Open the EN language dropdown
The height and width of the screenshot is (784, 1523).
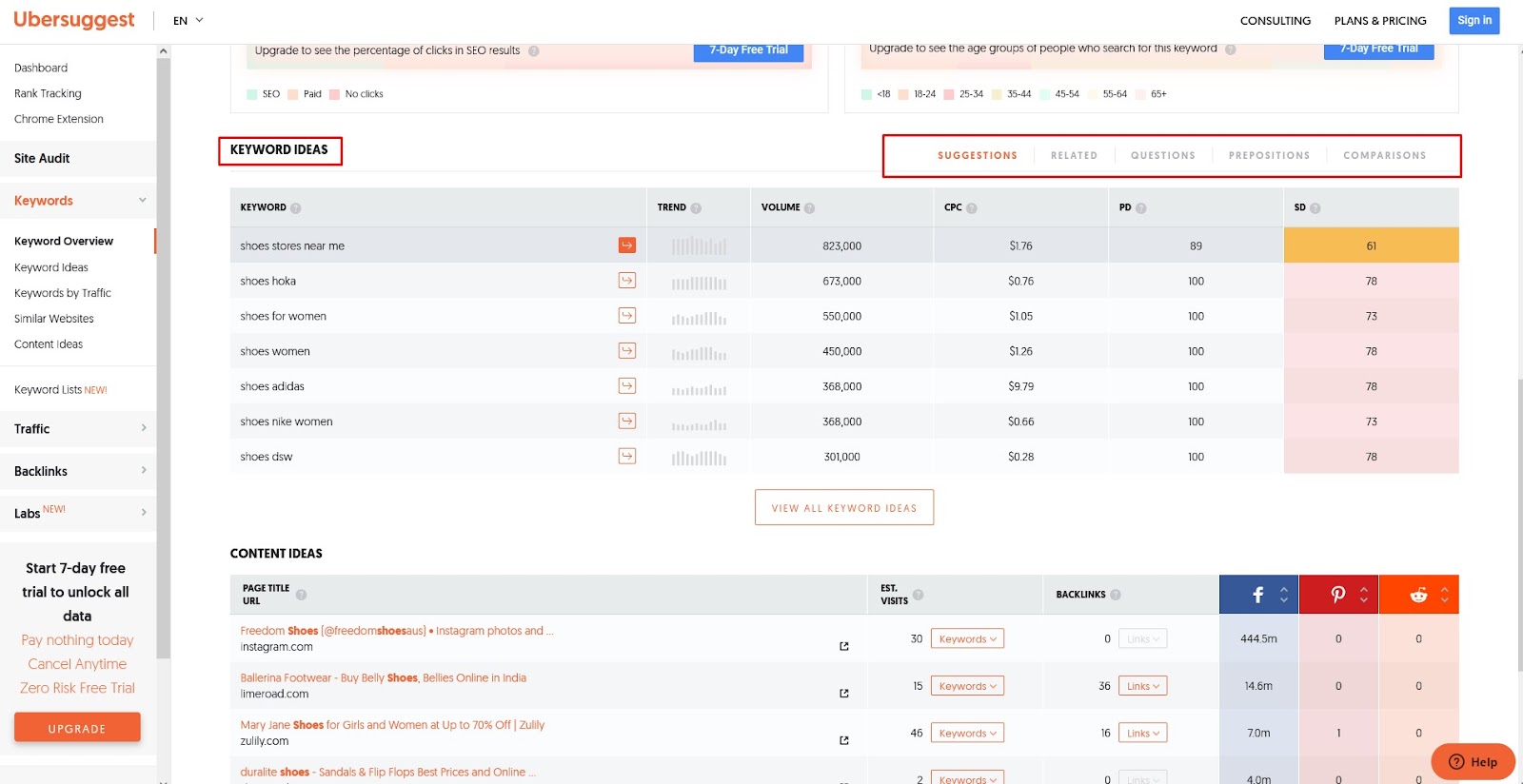click(188, 21)
